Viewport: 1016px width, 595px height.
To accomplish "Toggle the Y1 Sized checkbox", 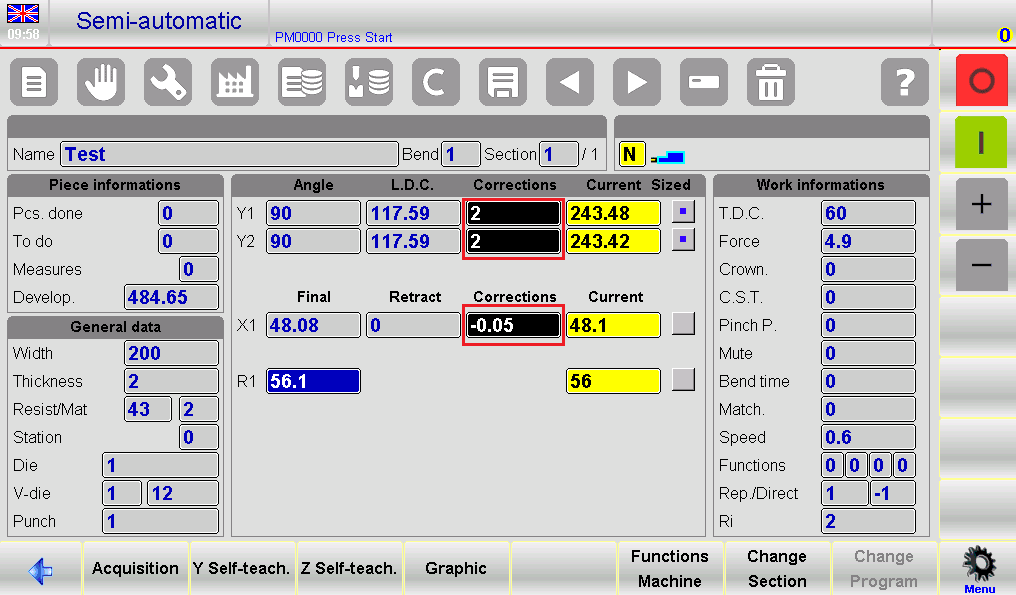I will (683, 212).
